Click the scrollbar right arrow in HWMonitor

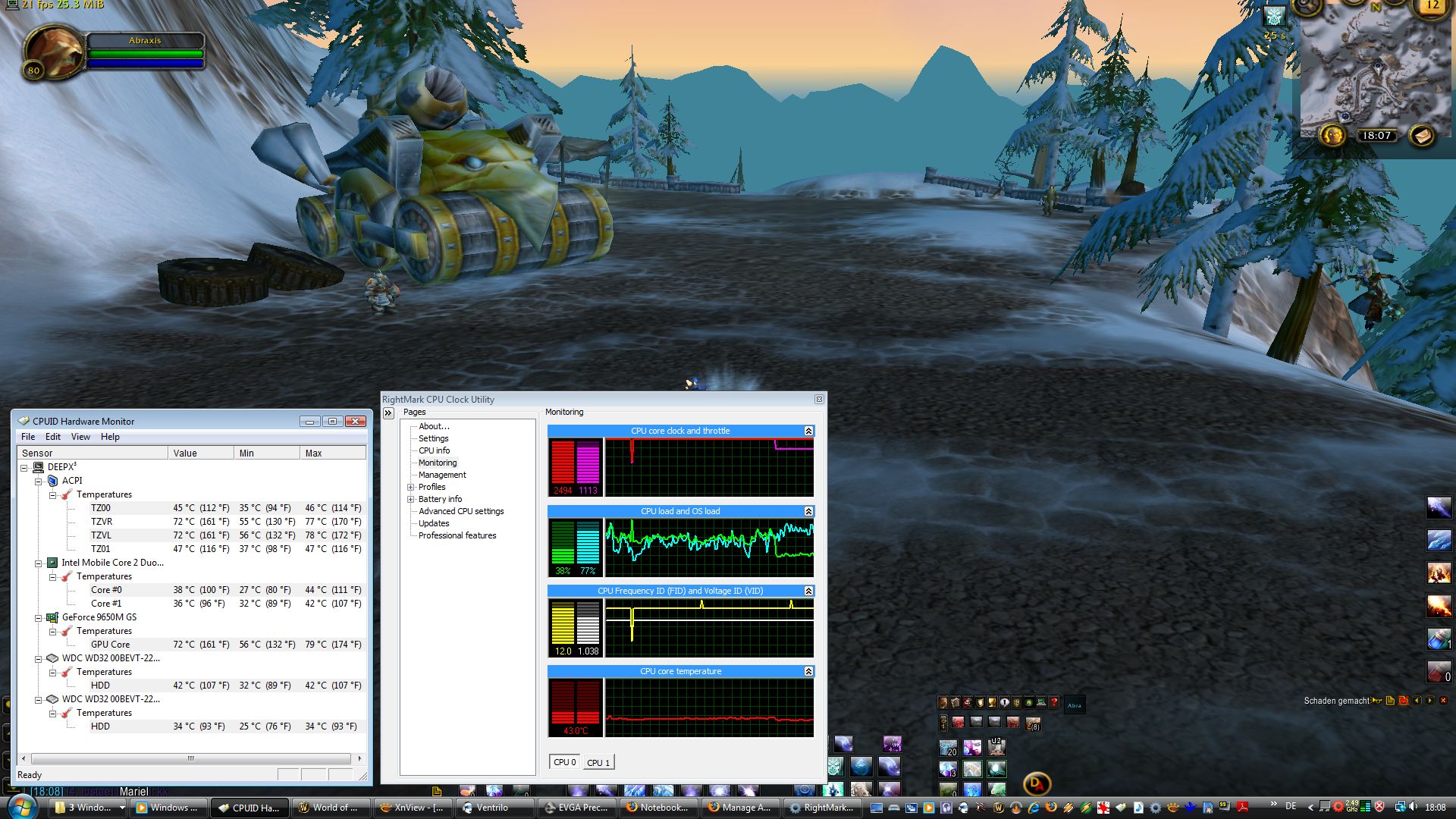pyautogui.click(x=359, y=758)
